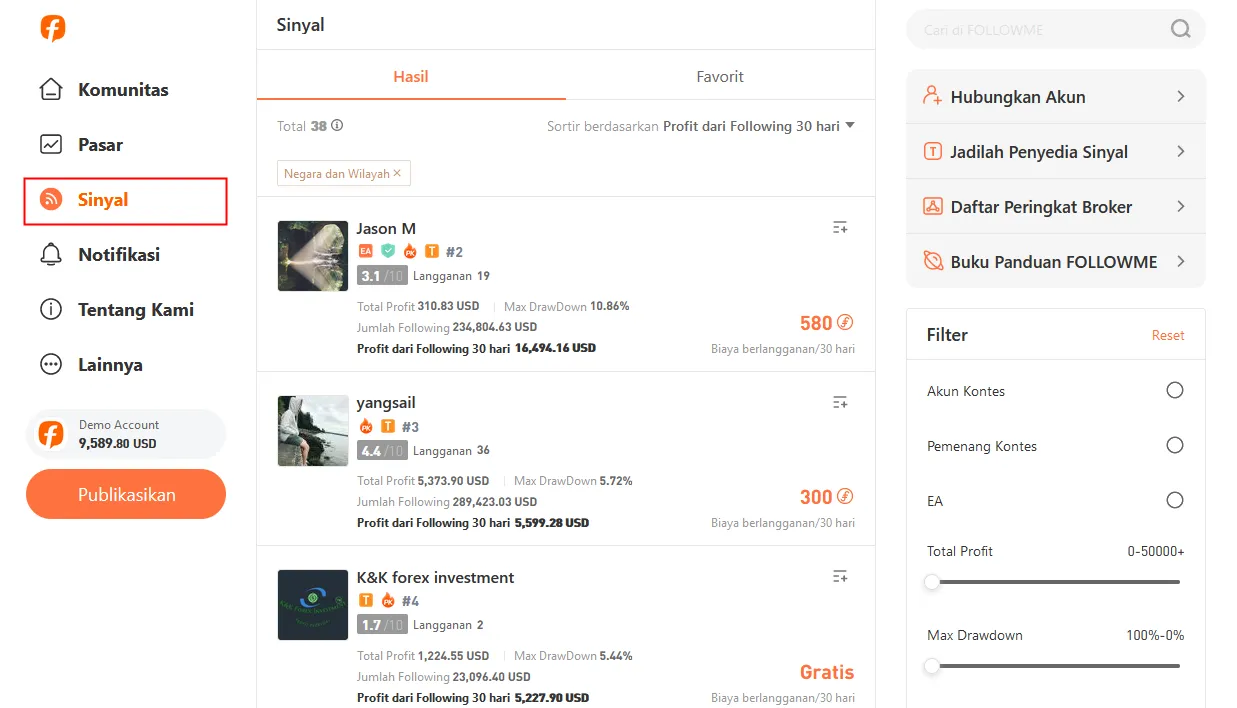Expand the Jadilah Penyedia Sinyal chevron
This screenshot has height=708, width=1237.
[1181, 152]
